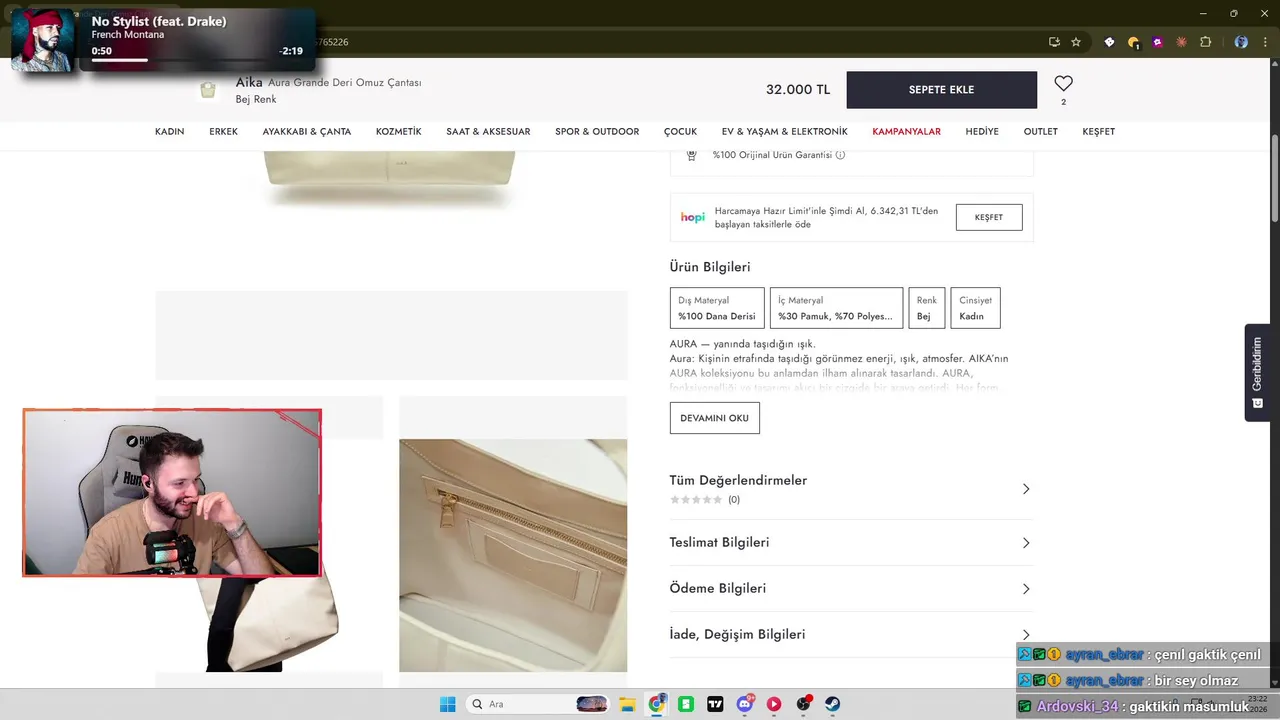The width and height of the screenshot is (1280, 720).
Task: Click the purple extension icon
Action: pyautogui.click(x=1157, y=42)
